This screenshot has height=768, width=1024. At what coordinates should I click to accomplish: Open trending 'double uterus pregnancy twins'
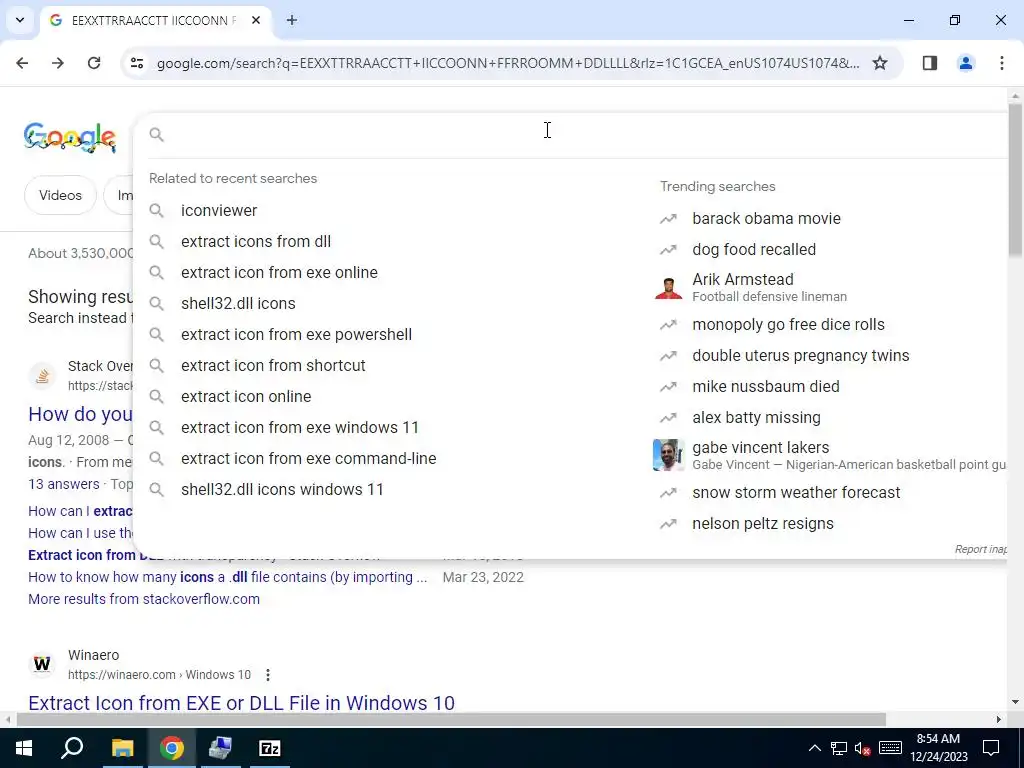click(801, 356)
